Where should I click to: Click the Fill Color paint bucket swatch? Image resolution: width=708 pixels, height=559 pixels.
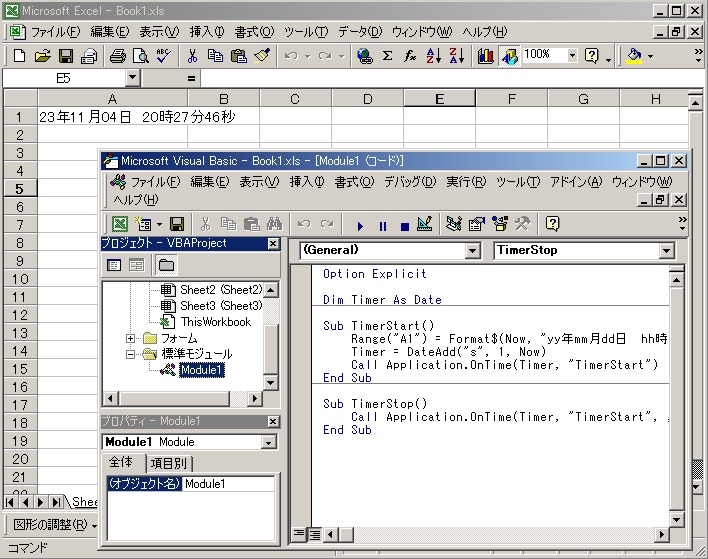coord(634,56)
